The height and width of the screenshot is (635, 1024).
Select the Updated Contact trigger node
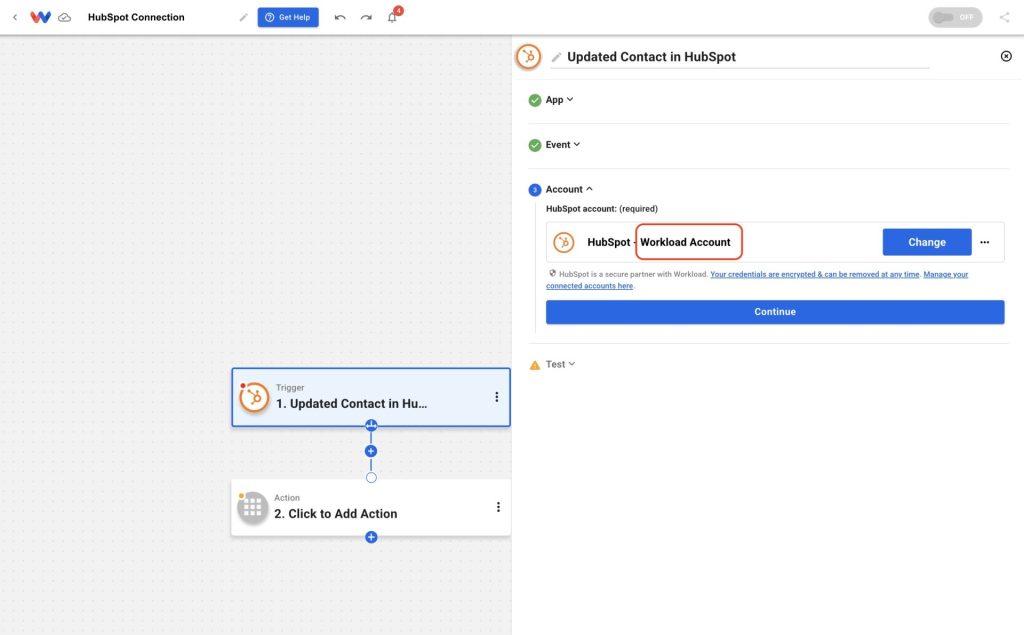371,397
